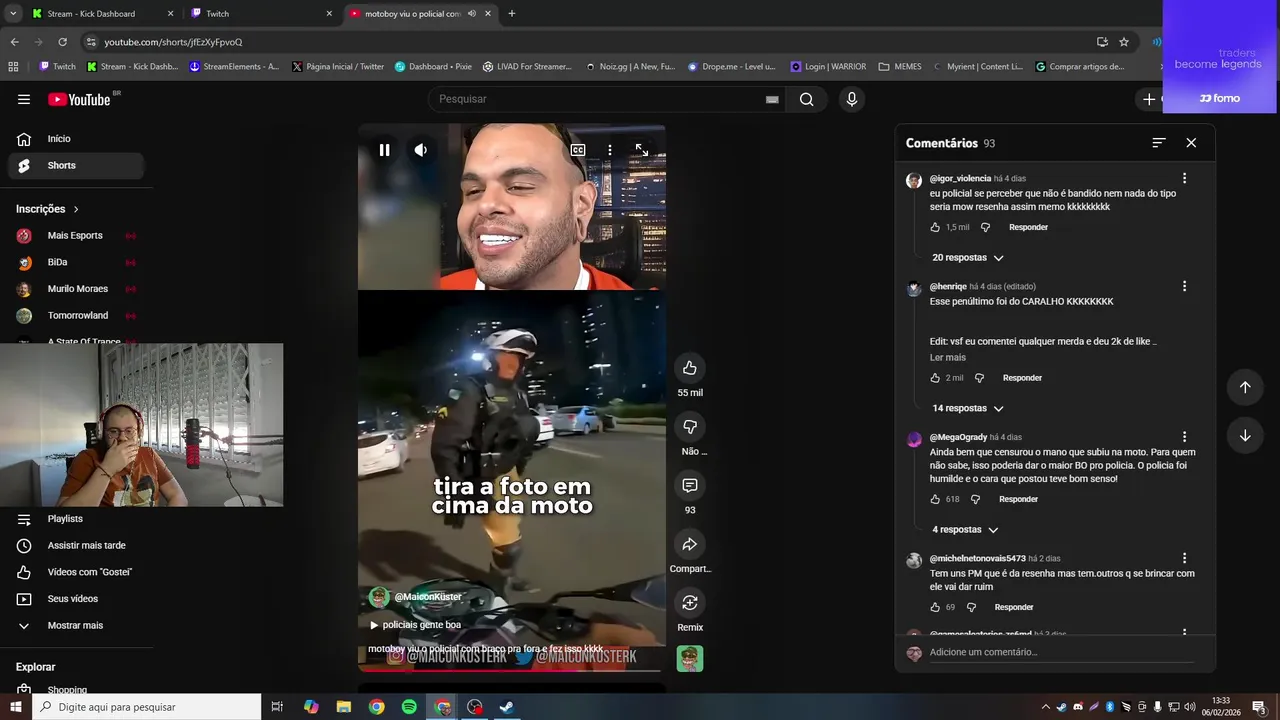
Task: Open the tab search dropdown arrow
Action: point(13,14)
